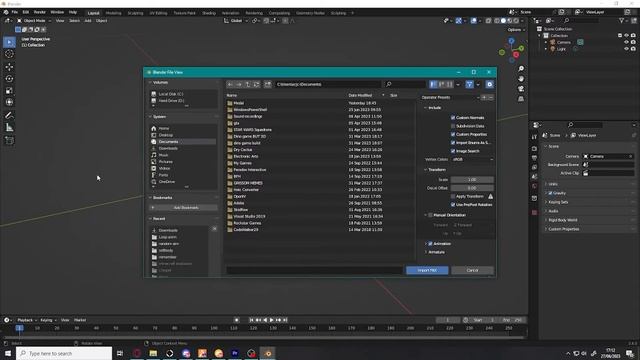The height and width of the screenshot is (360, 640).
Task: Hide Camera in outliner viewport eye
Action: 626,42
